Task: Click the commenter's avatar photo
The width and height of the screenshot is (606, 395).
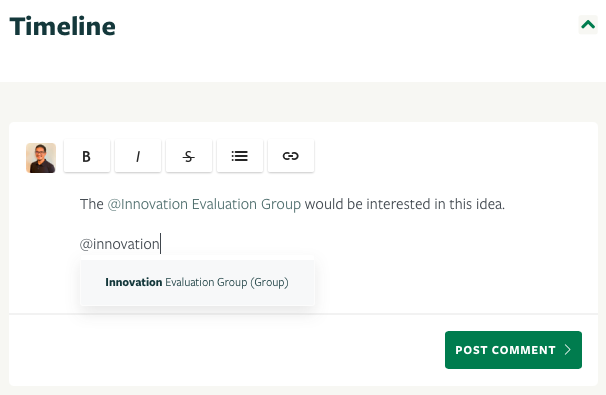Action: coord(41,158)
